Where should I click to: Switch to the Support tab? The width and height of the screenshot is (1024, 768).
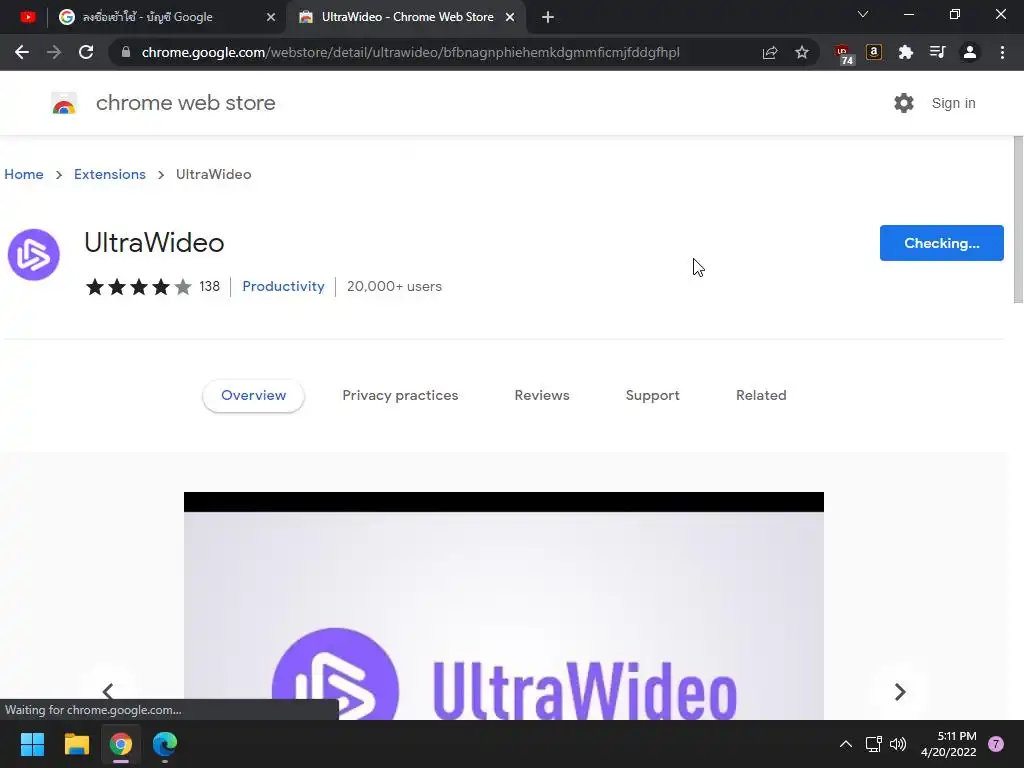652,395
